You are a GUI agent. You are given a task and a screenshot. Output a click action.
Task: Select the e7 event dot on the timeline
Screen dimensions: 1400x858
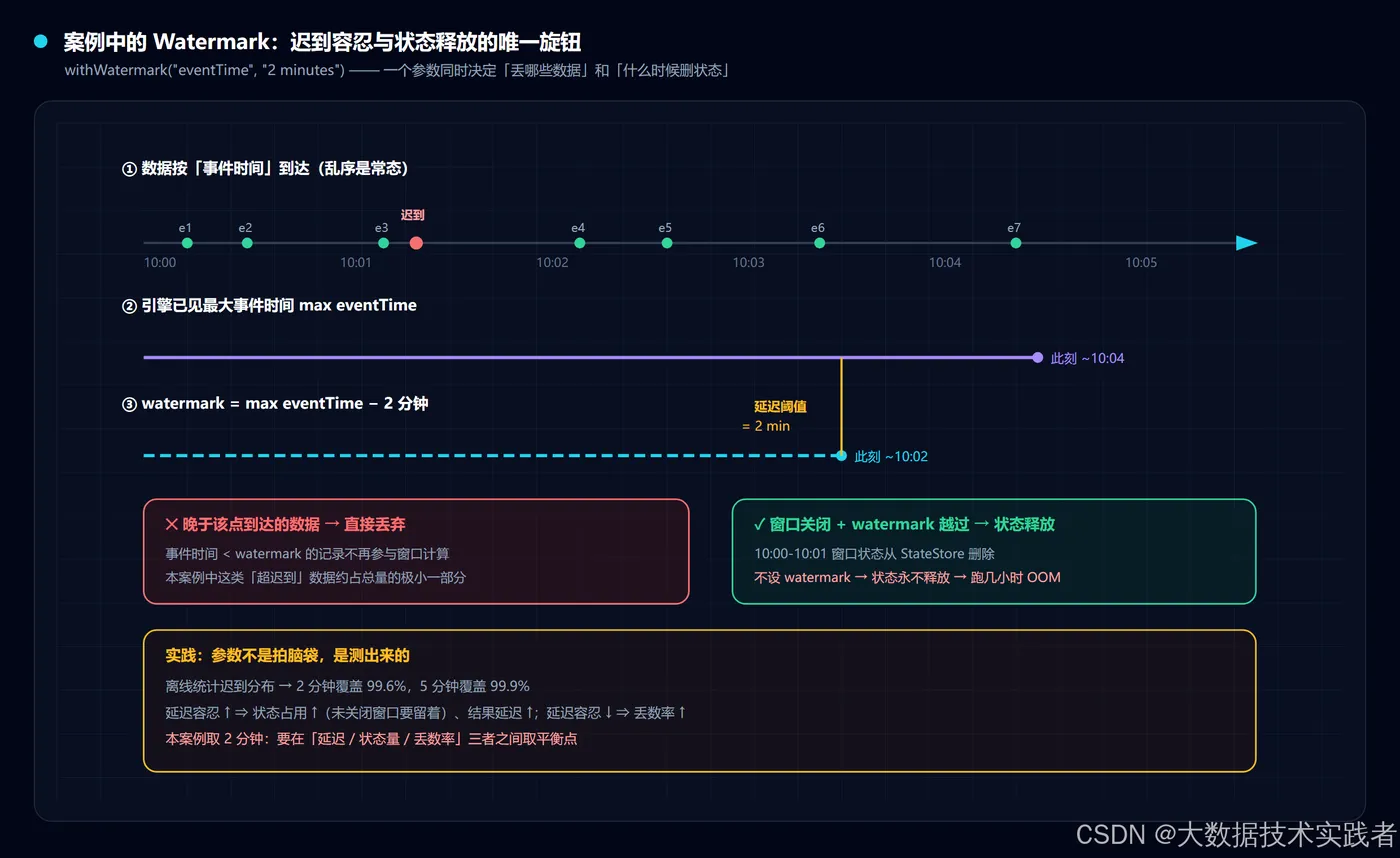(x=1016, y=243)
